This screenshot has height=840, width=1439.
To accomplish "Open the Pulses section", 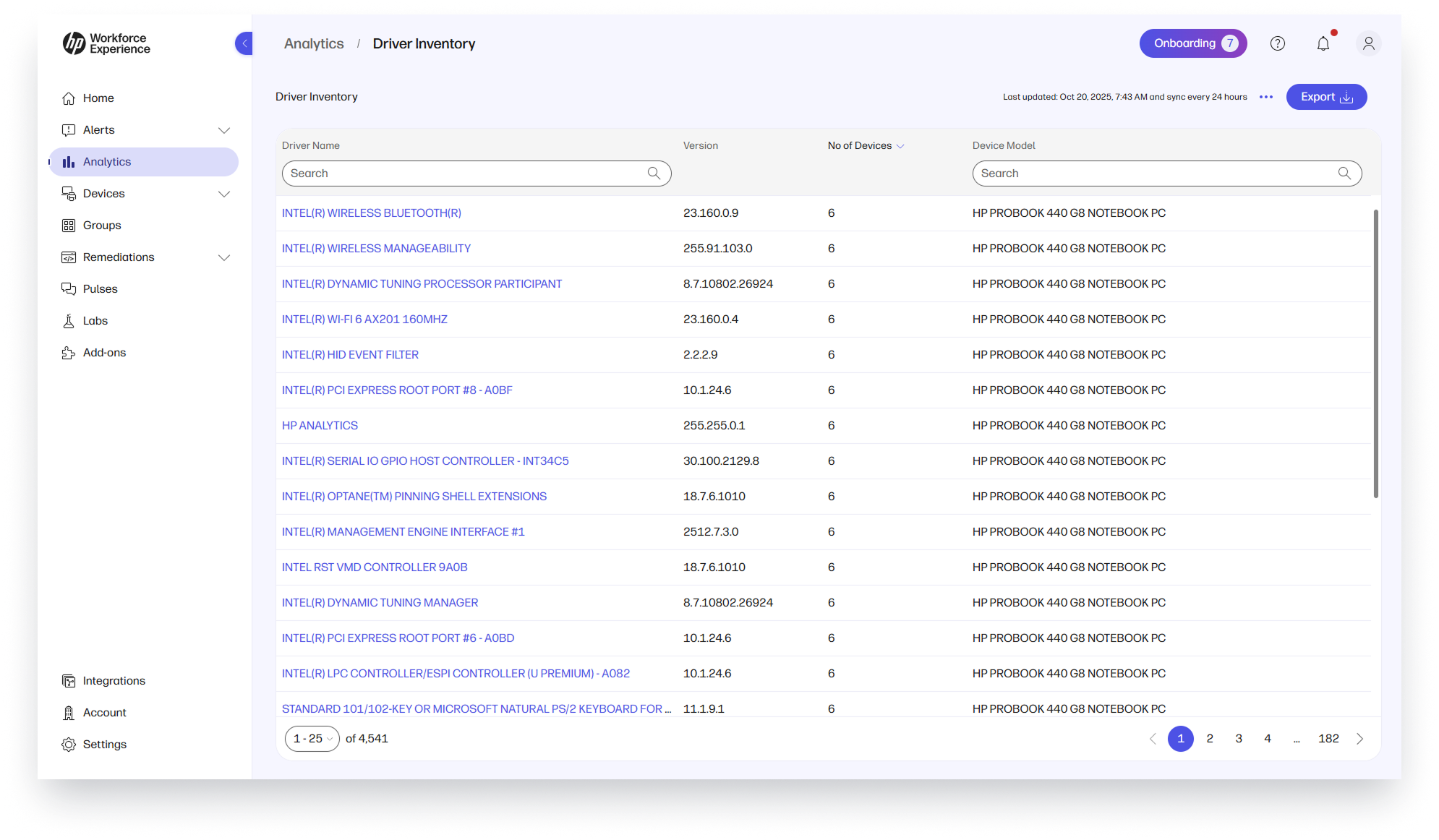I will 101,288.
